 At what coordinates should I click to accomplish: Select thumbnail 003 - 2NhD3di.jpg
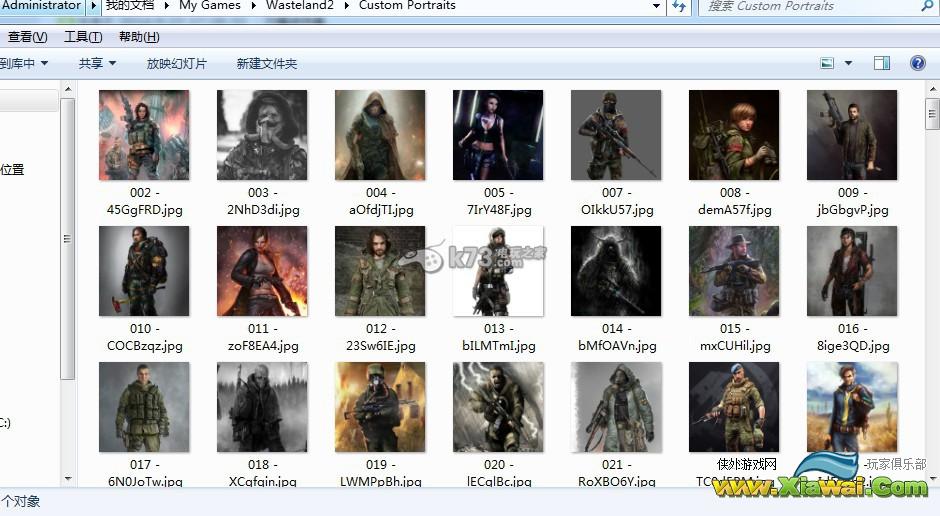click(x=262, y=135)
